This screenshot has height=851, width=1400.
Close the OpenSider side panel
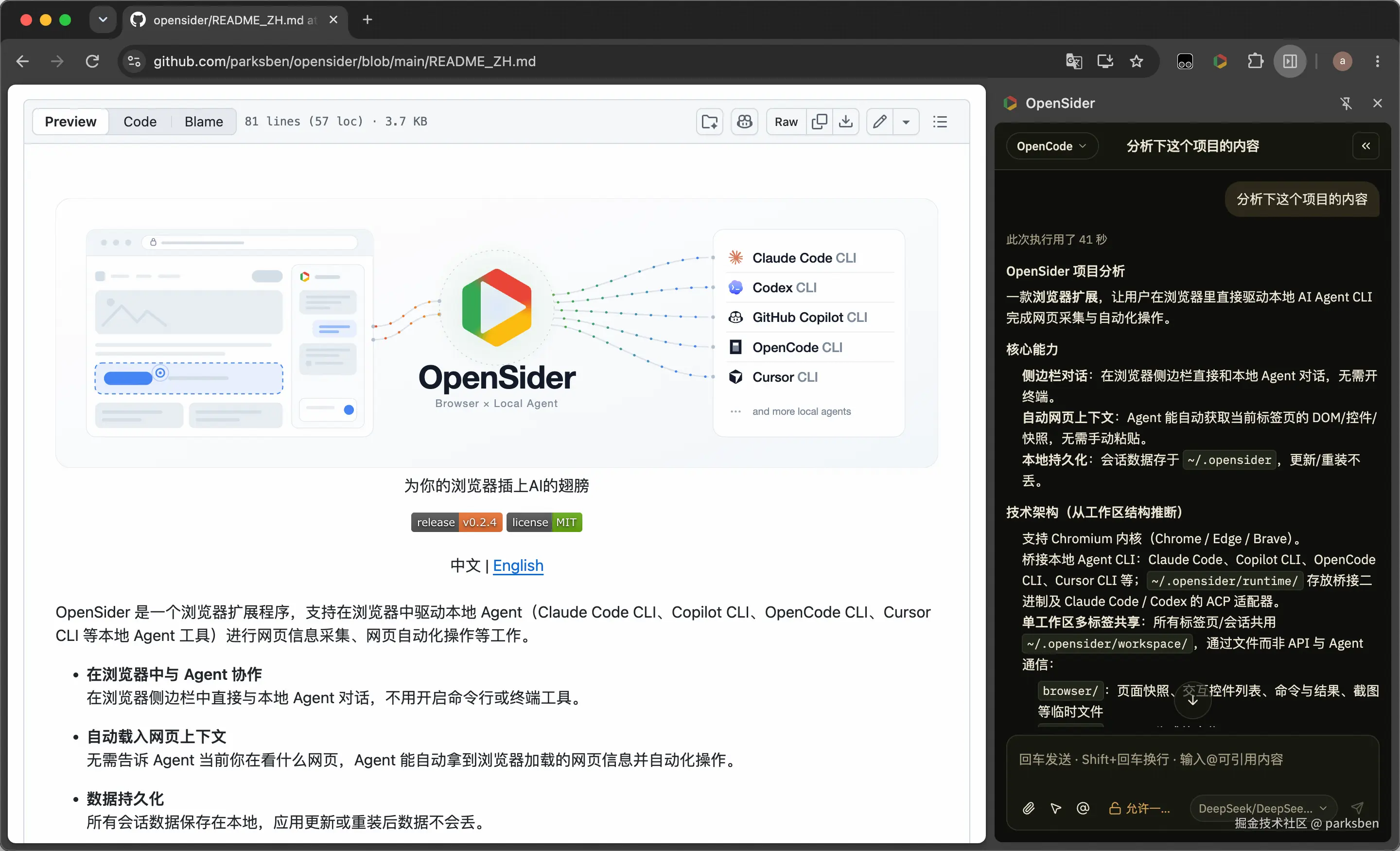1377,104
